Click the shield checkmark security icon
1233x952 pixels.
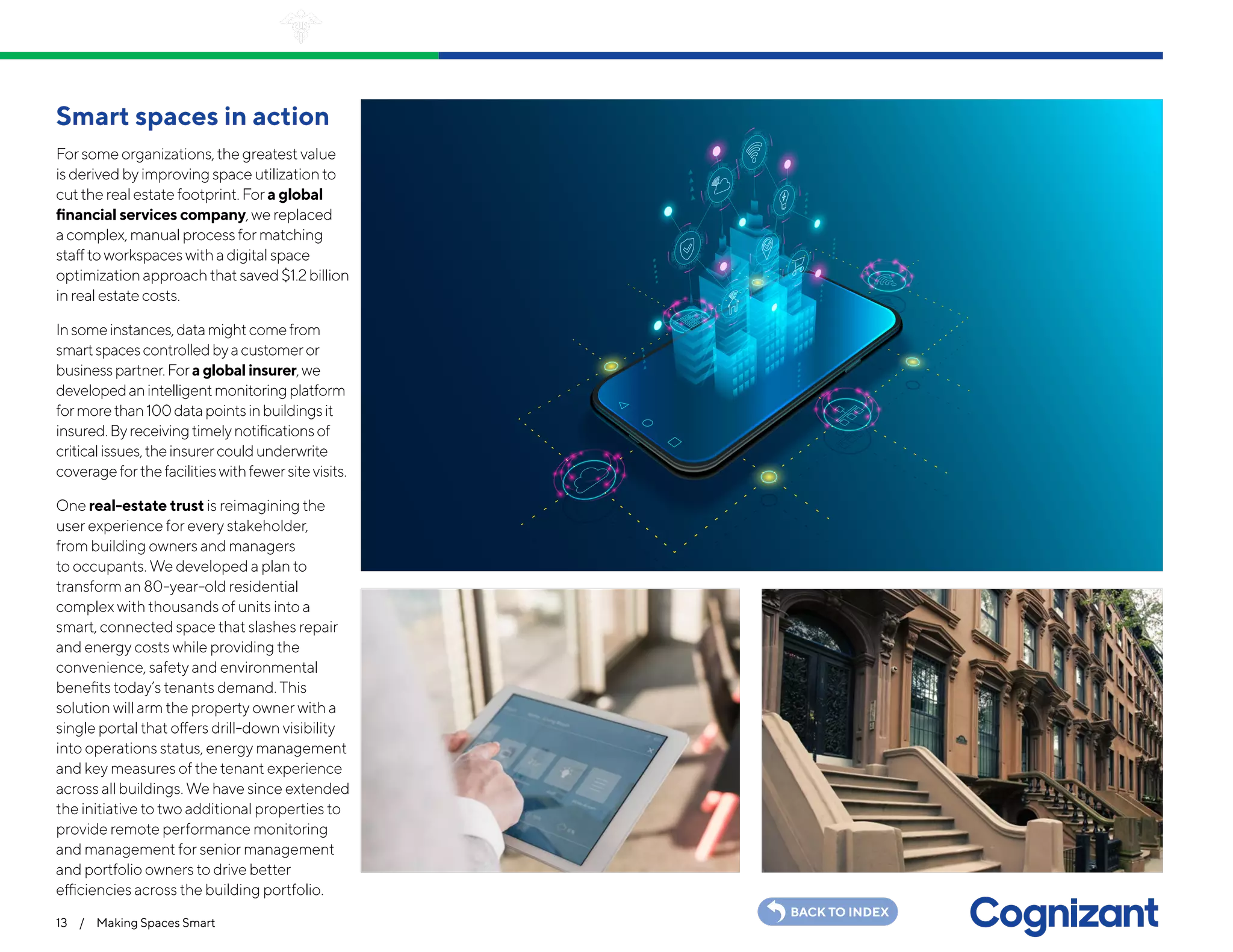click(686, 248)
